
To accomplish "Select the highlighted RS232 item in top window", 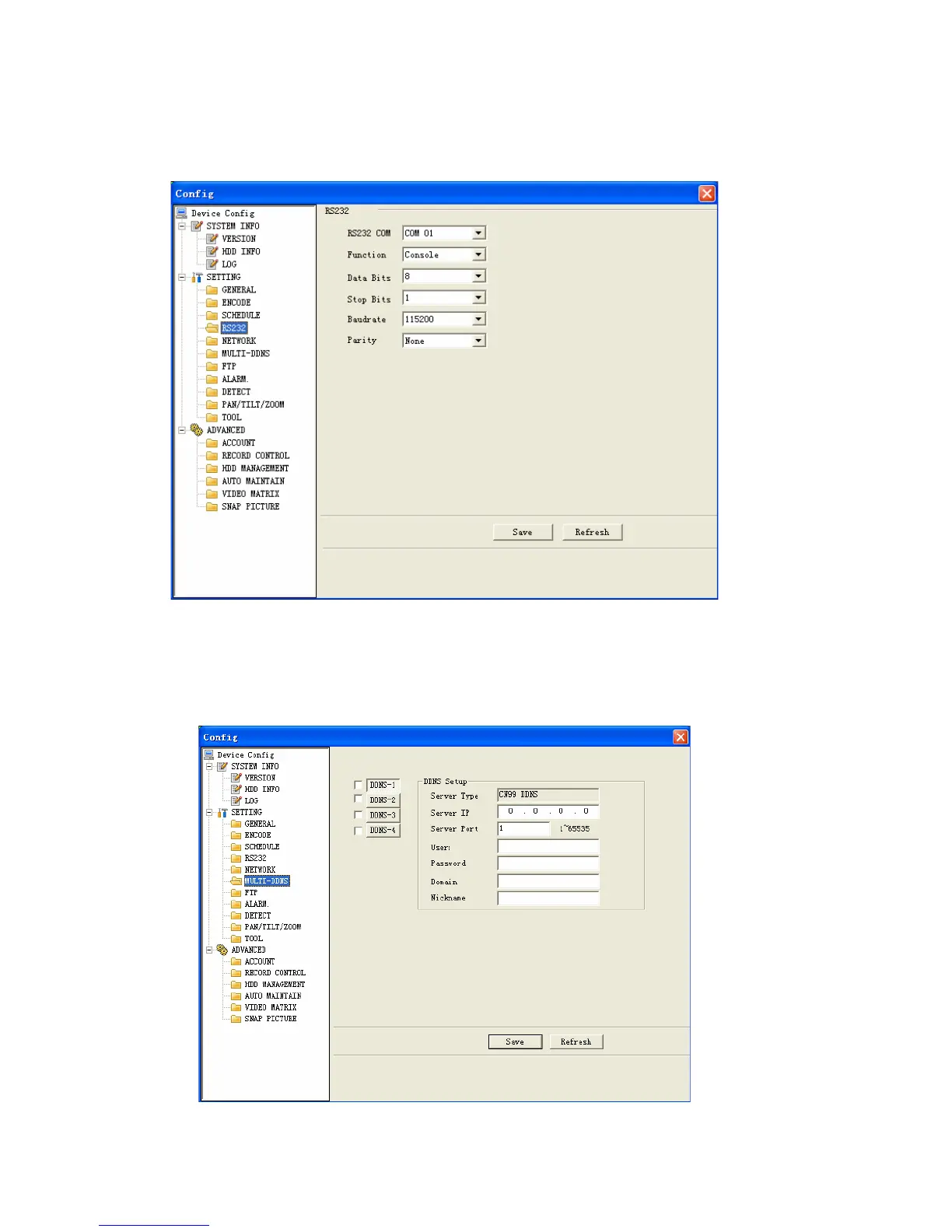I will click(234, 328).
